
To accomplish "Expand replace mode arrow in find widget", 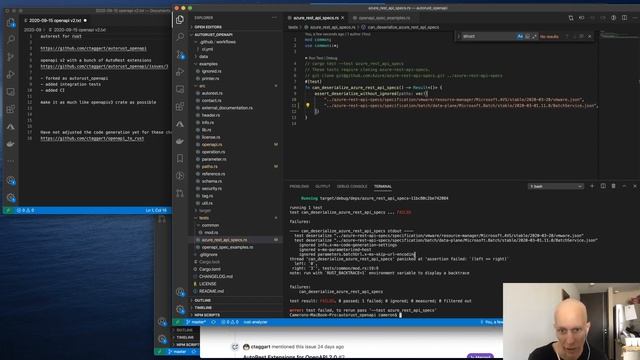I will [458, 36].
